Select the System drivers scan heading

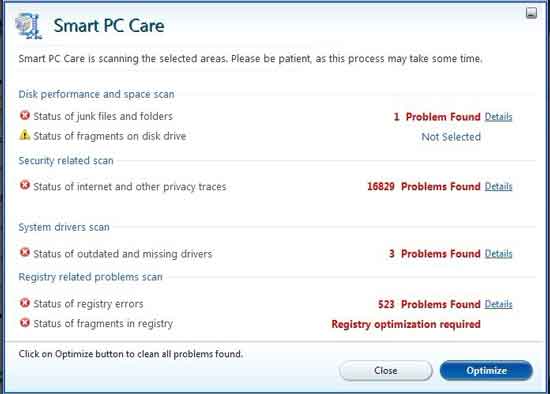click(64, 227)
